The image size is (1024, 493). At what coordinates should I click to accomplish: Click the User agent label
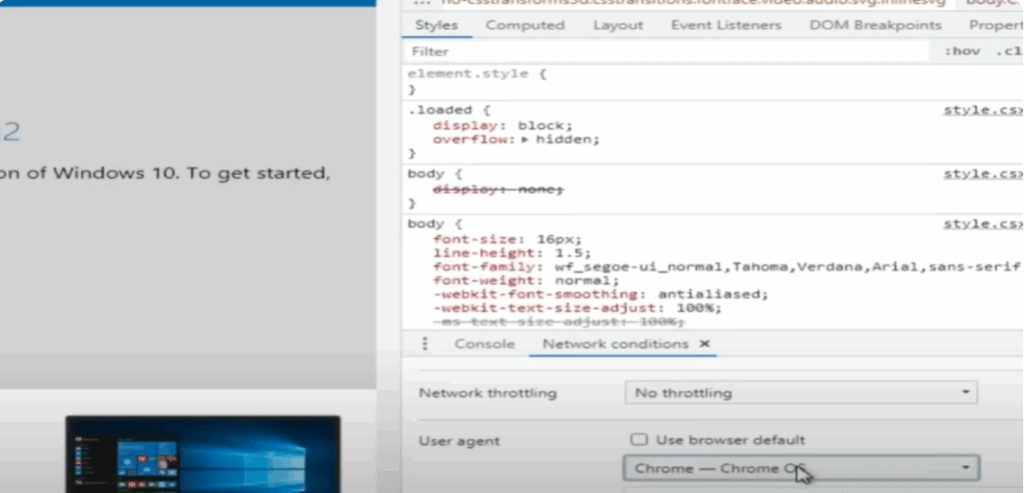pos(459,441)
